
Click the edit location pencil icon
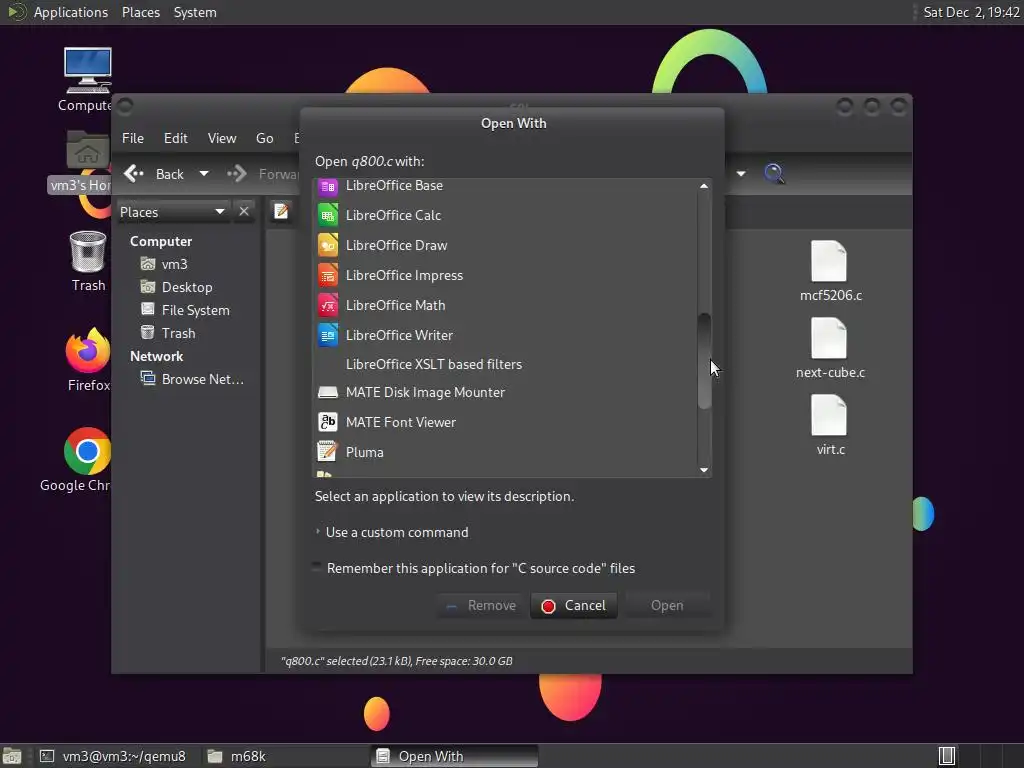pos(281,212)
